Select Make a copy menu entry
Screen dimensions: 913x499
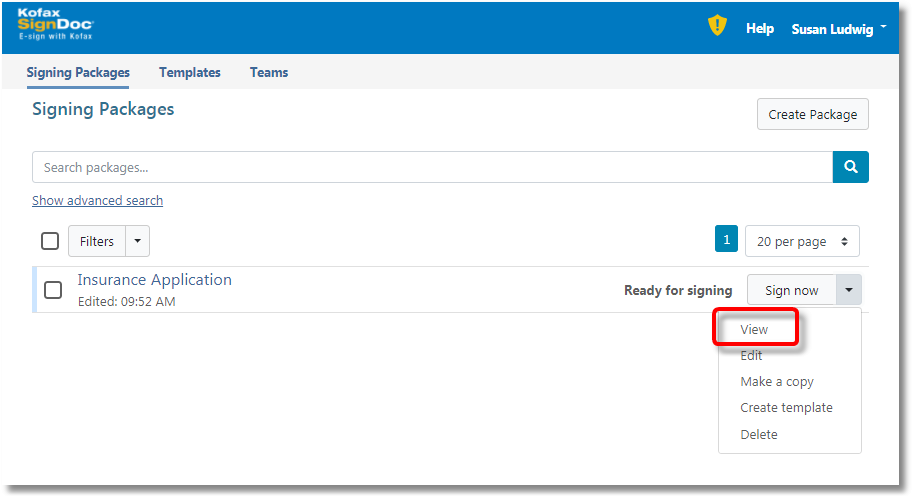tap(777, 381)
